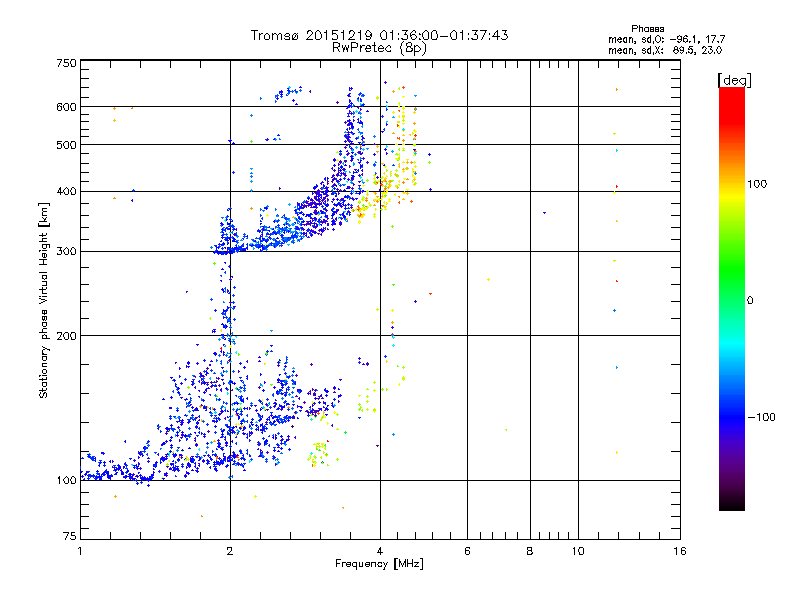Click y-axis tick label '75'
This screenshot has width=800, height=600.
click(x=70, y=536)
